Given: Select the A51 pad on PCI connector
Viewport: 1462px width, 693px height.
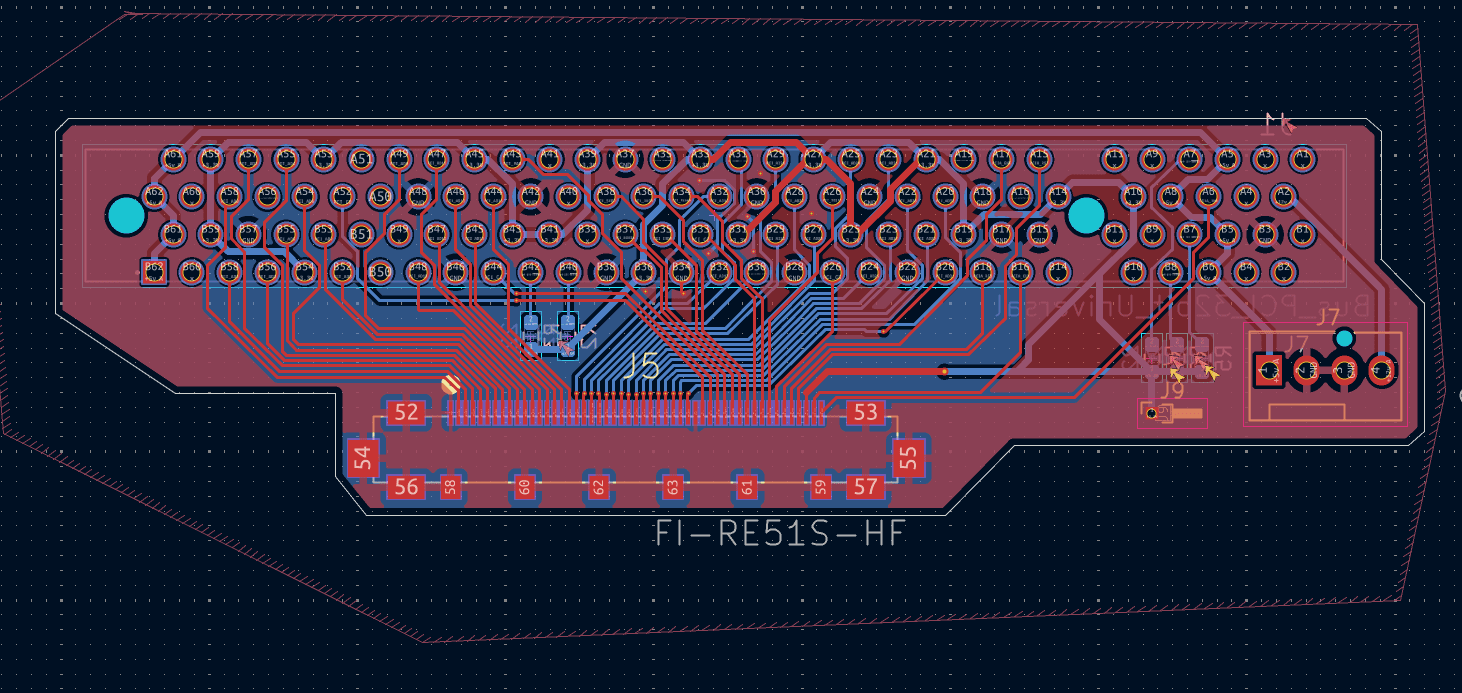Looking at the screenshot, I should click(x=361, y=158).
